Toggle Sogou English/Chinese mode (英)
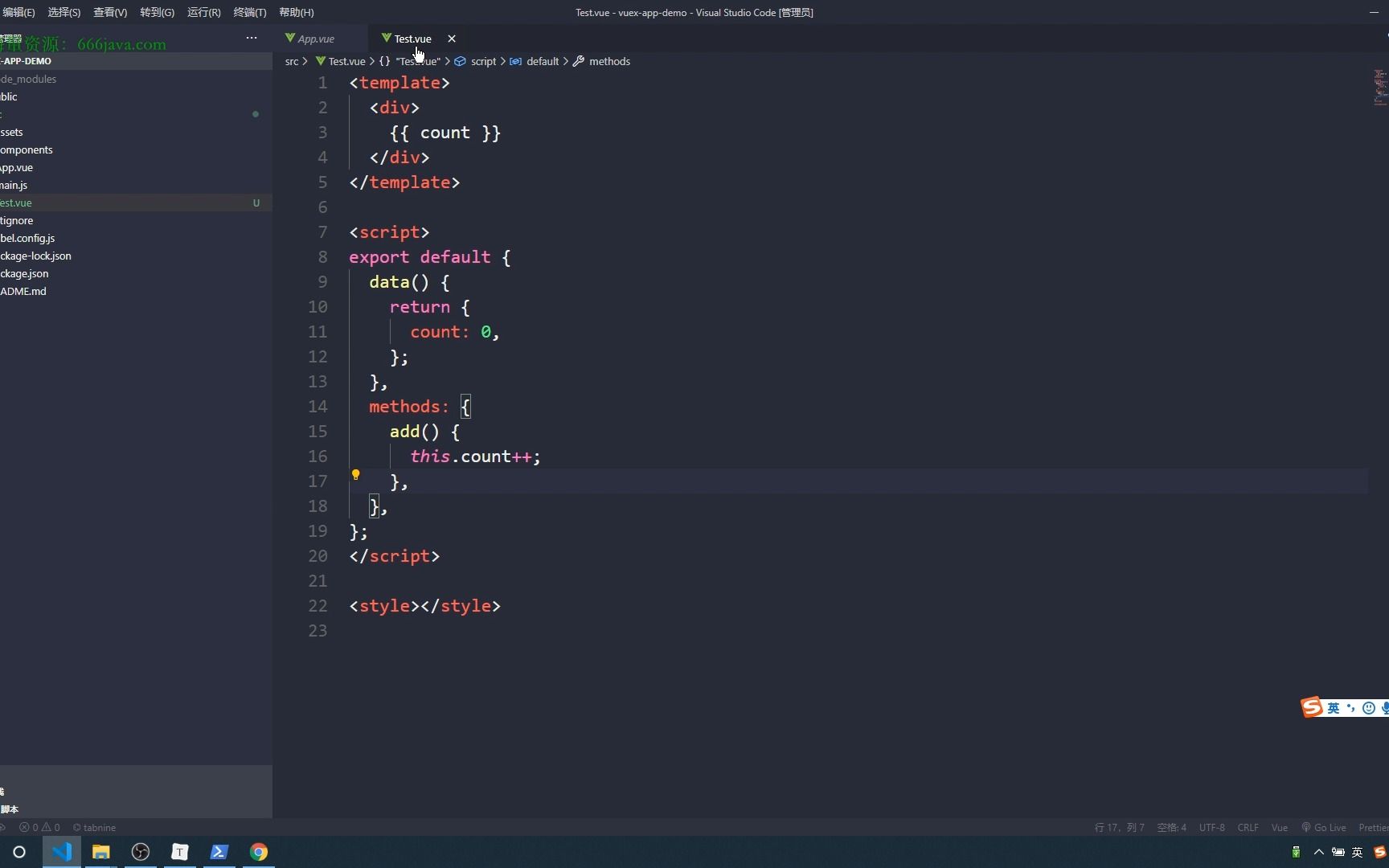The width and height of the screenshot is (1389, 868). [x=1334, y=708]
